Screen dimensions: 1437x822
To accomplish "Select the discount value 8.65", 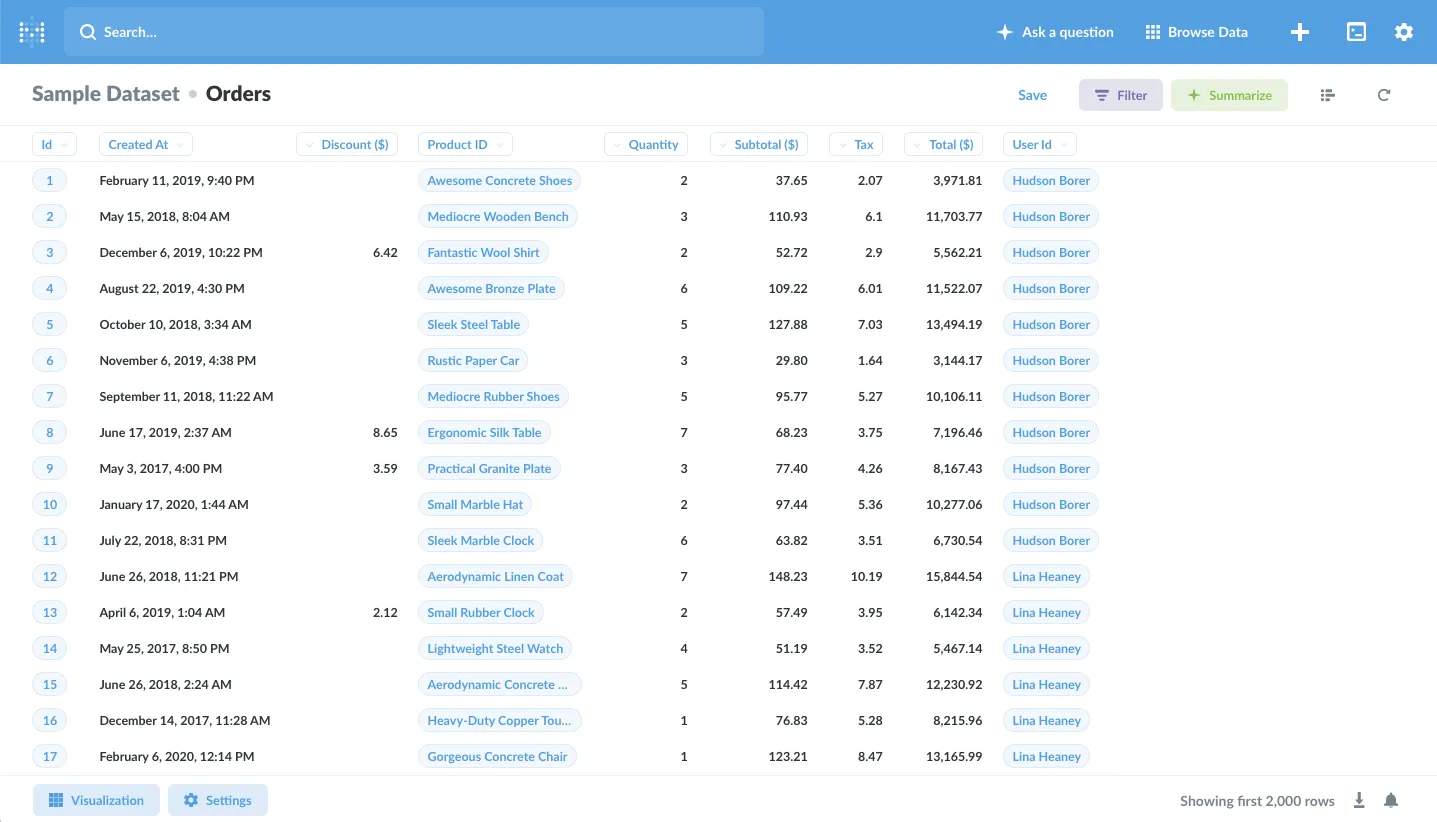I will tap(385, 432).
